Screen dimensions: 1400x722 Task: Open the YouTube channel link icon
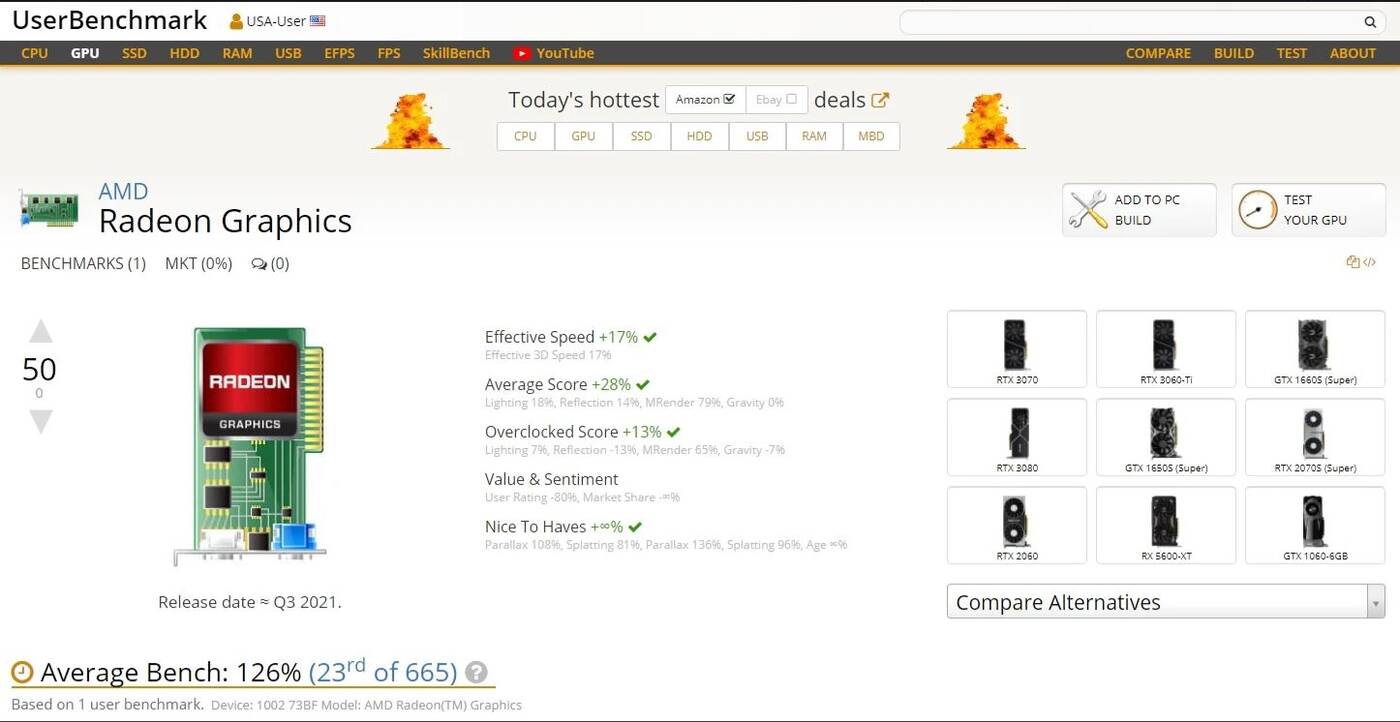tap(522, 53)
